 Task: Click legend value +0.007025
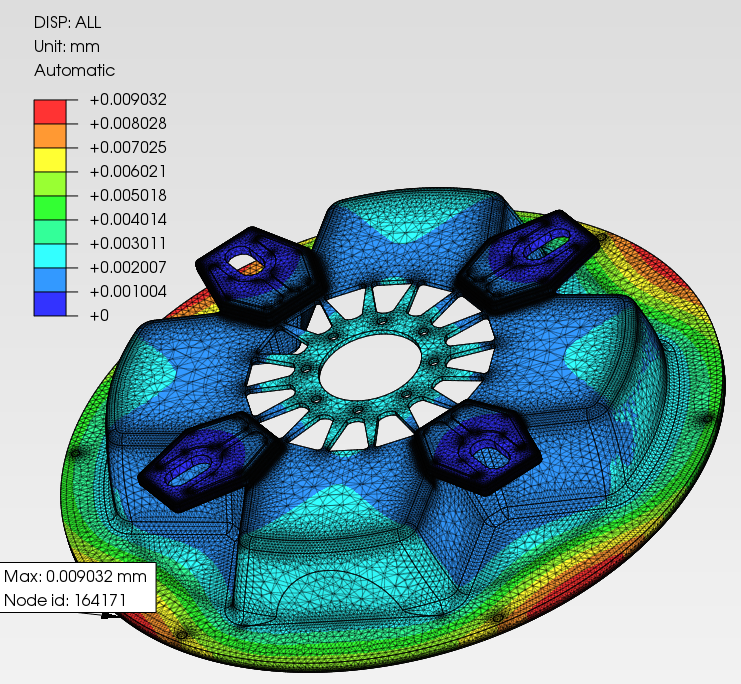click(128, 147)
